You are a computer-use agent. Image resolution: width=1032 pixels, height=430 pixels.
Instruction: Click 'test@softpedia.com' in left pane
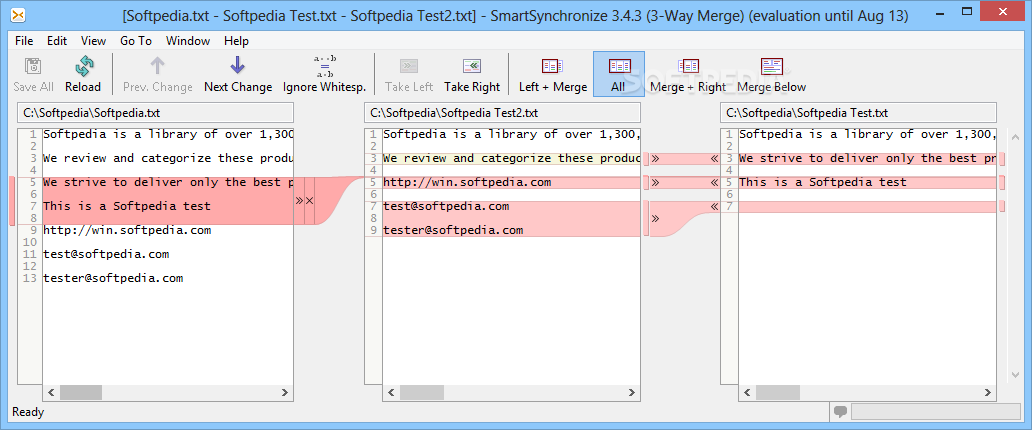point(106,254)
